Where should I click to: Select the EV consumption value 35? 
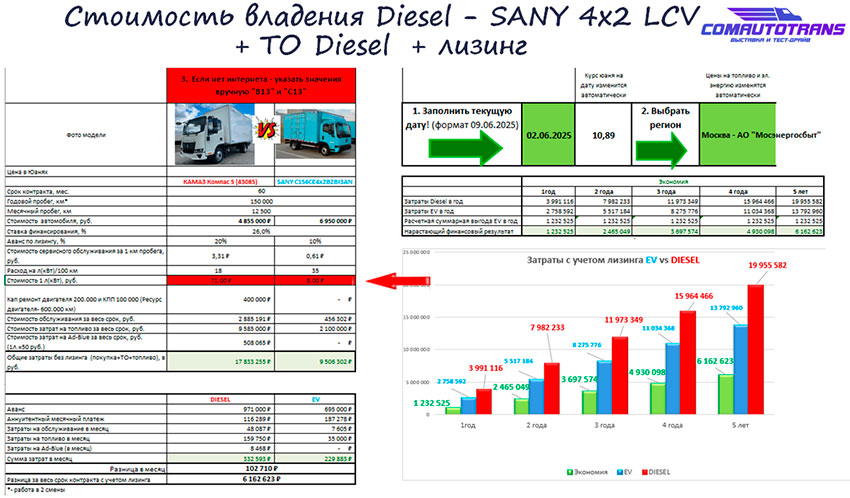pyautogui.click(x=315, y=270)
